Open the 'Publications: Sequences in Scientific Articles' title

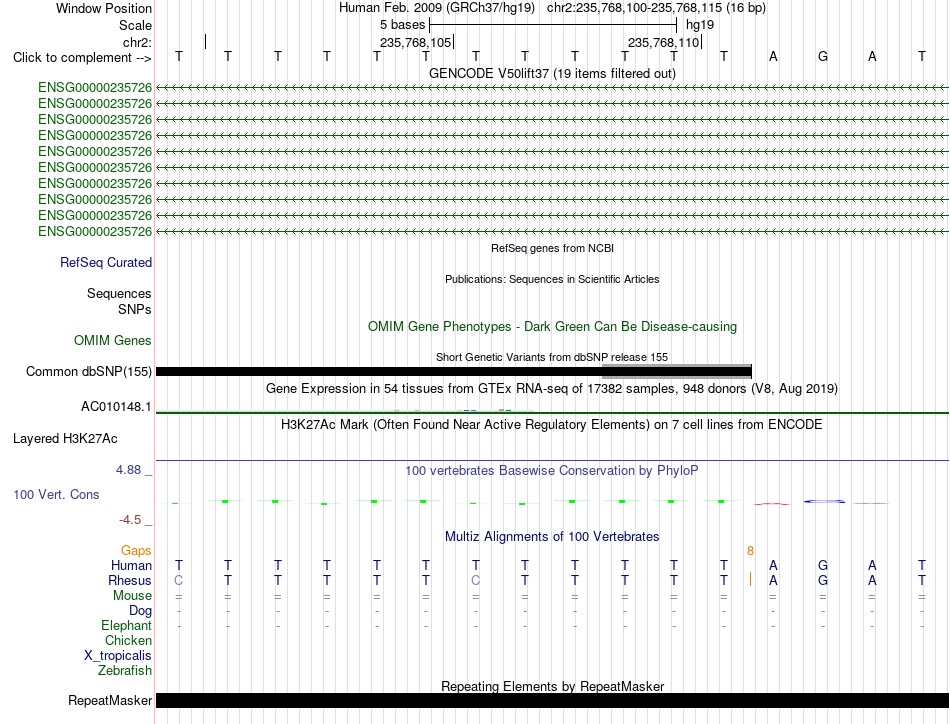(552, 279)
